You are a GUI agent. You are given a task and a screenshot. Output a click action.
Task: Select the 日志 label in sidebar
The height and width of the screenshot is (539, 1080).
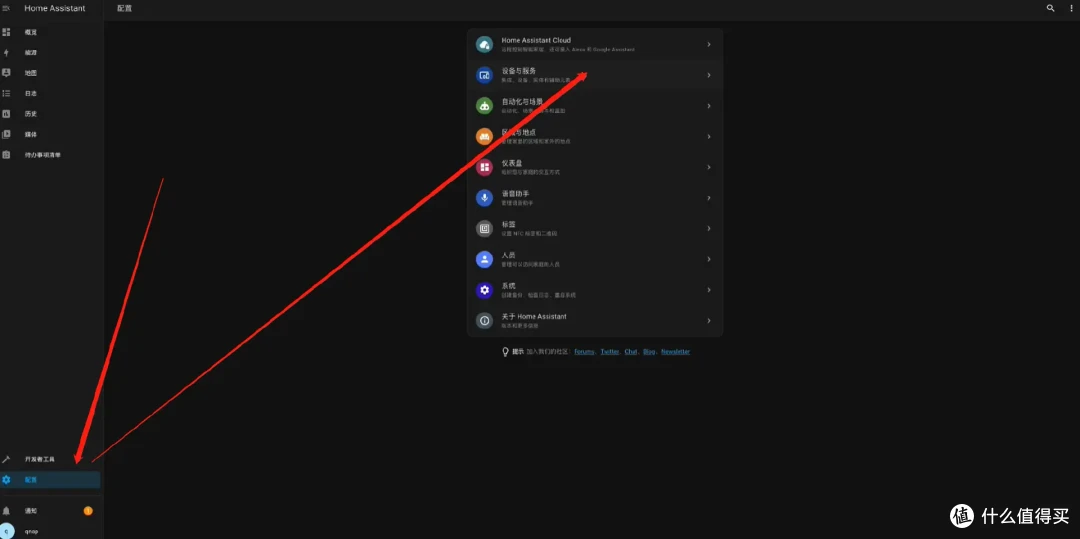click(x=31, y=94)
